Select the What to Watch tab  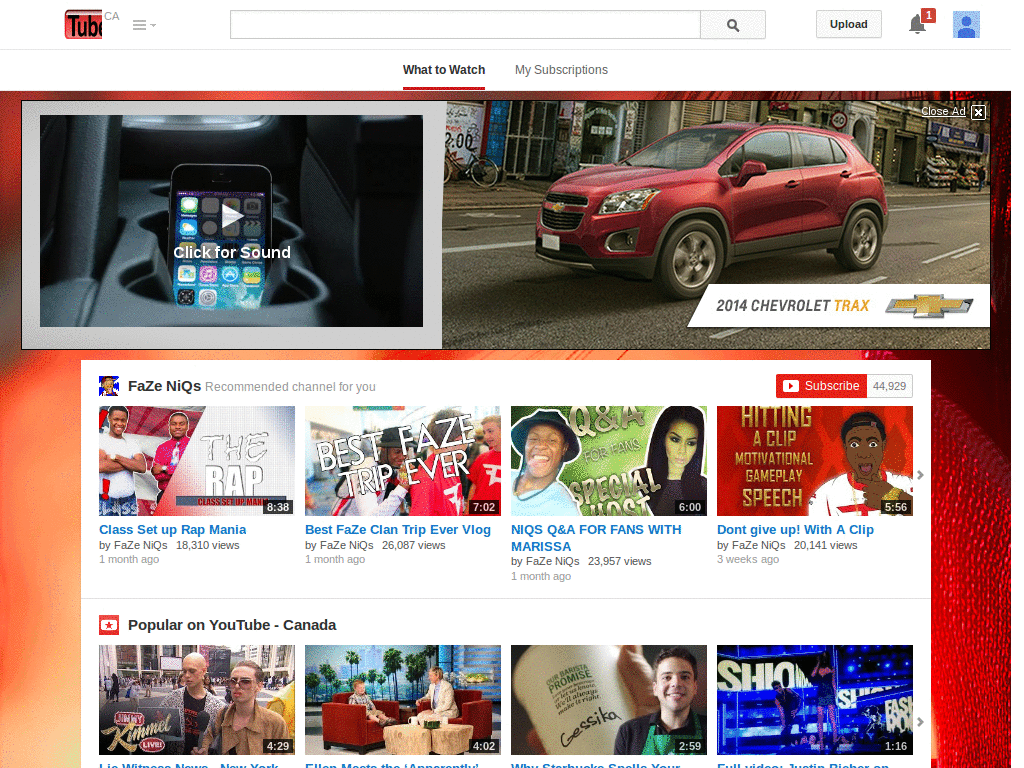(444, 70)
